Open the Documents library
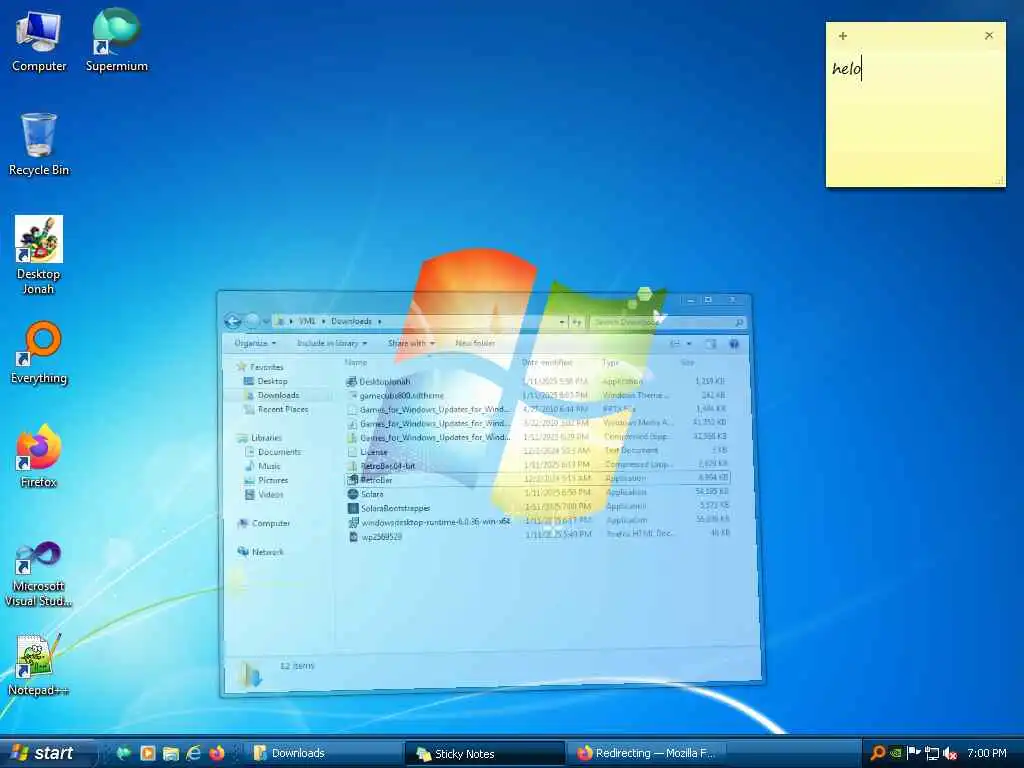 click(x=272, y=452)
